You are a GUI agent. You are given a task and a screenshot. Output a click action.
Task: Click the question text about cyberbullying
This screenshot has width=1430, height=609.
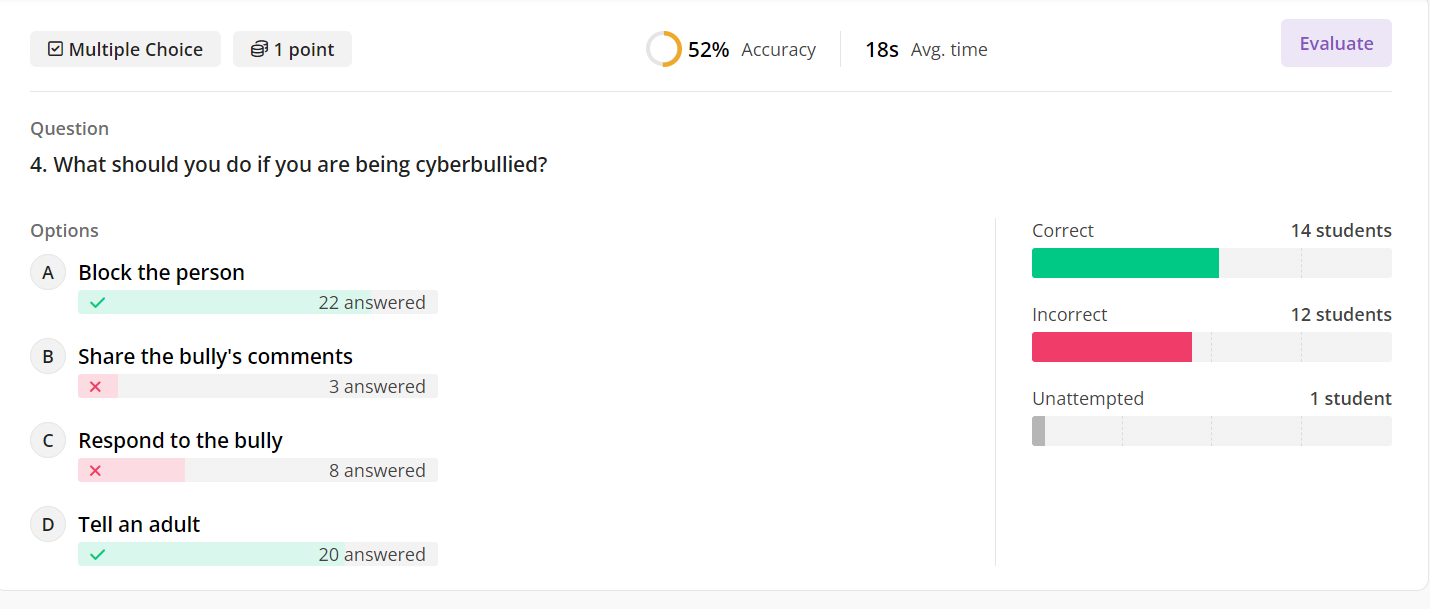pyautogui.click(x=289, y=165)
